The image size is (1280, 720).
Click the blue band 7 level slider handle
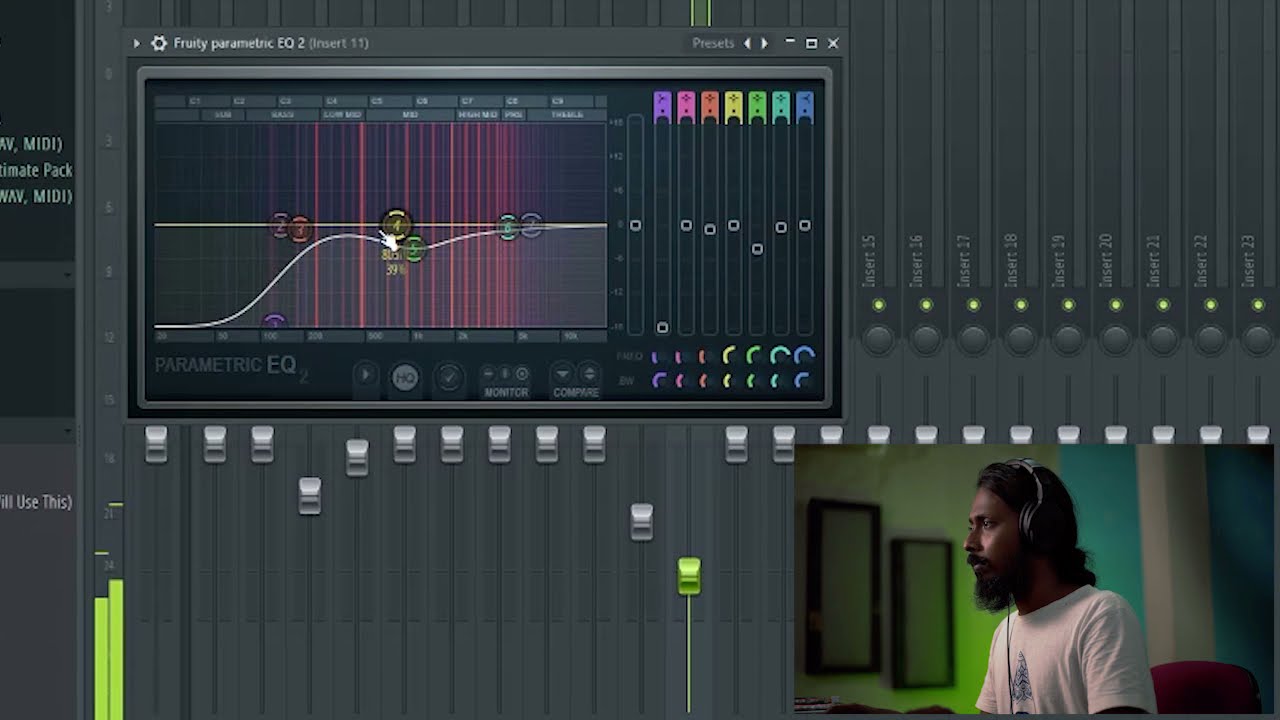tap(805, 226)
